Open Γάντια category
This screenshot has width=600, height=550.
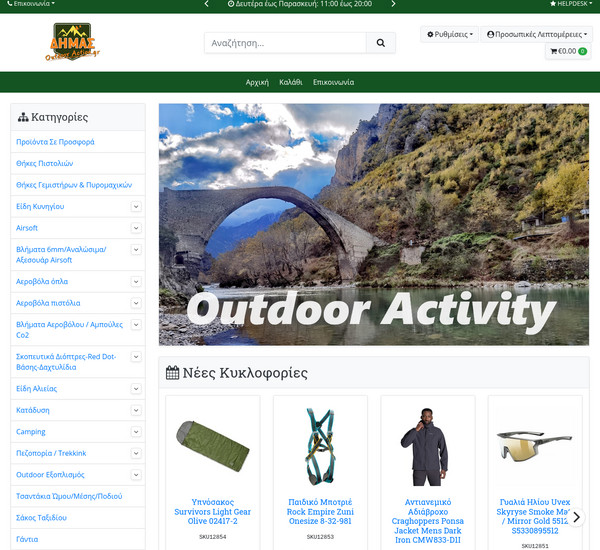(x=27, y=539)
